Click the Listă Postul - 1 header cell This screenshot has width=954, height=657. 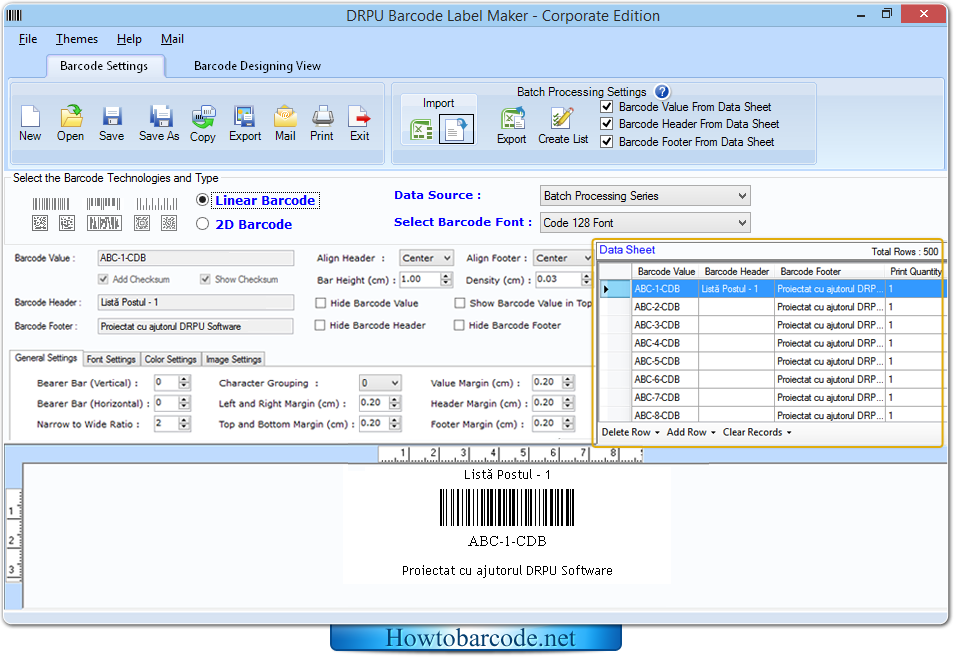736,289
